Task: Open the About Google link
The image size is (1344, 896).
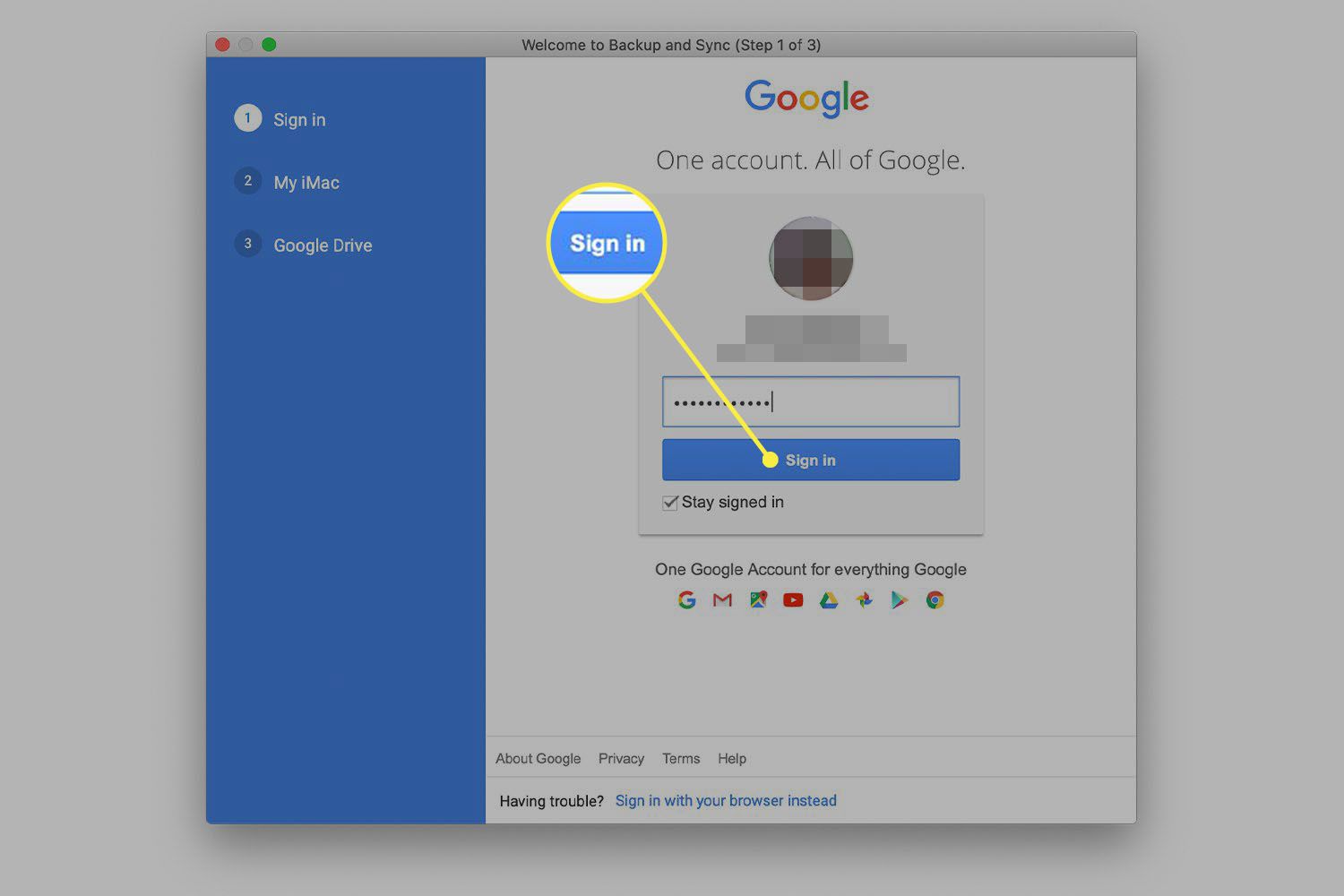Action: click(x=538, y=758)
